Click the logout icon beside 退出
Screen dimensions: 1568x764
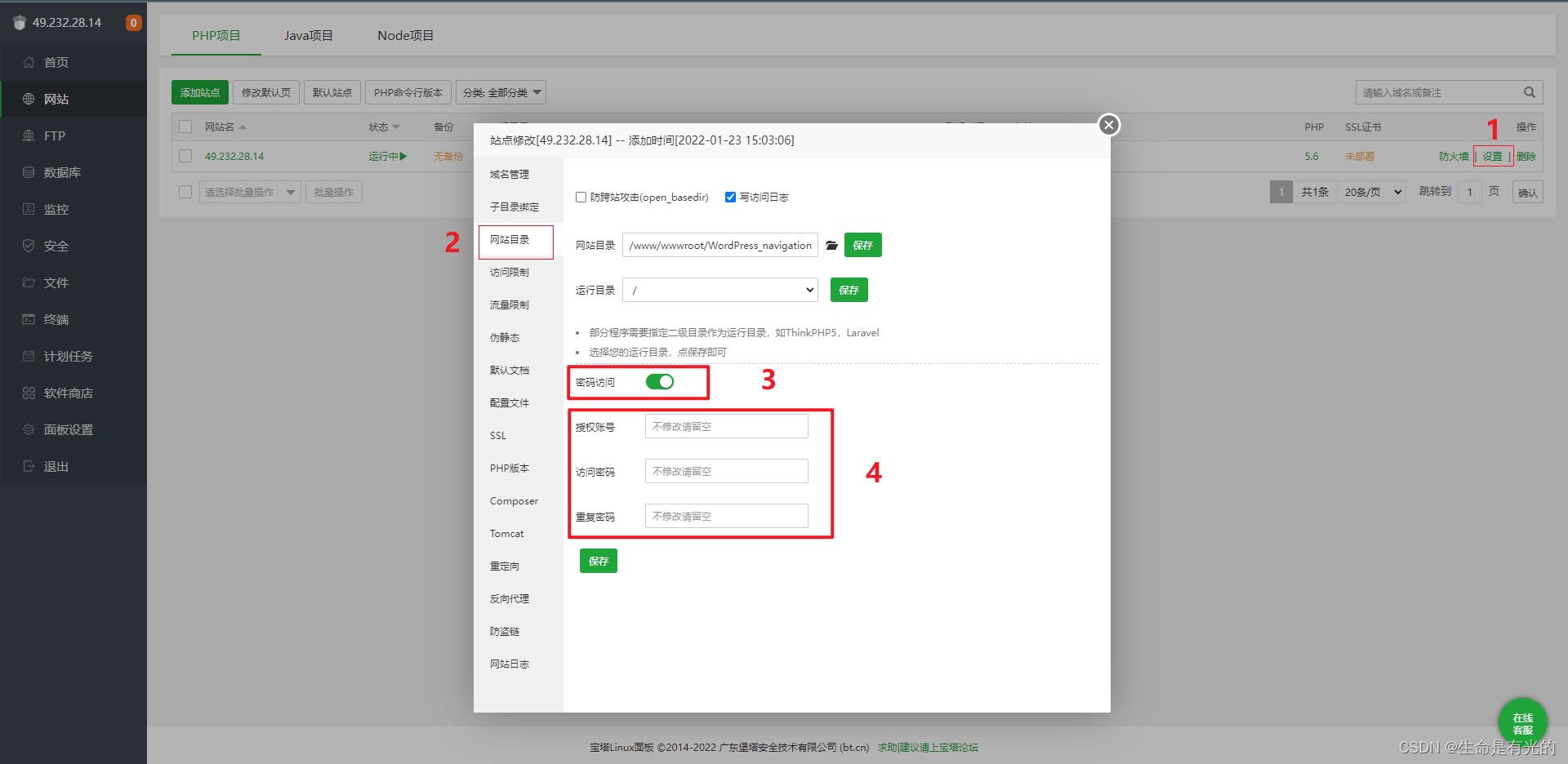tap(29, 466)
